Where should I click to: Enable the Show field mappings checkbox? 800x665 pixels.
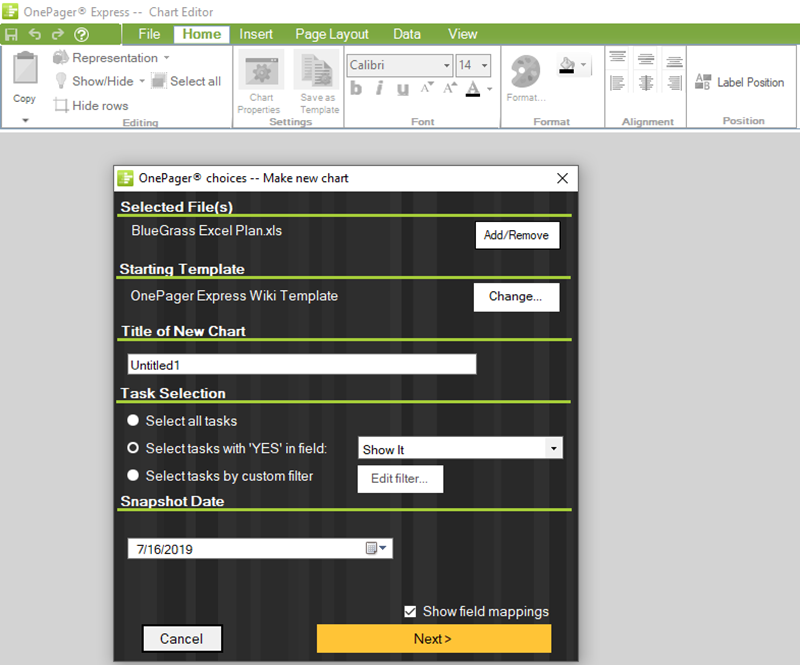click(410, 611)
